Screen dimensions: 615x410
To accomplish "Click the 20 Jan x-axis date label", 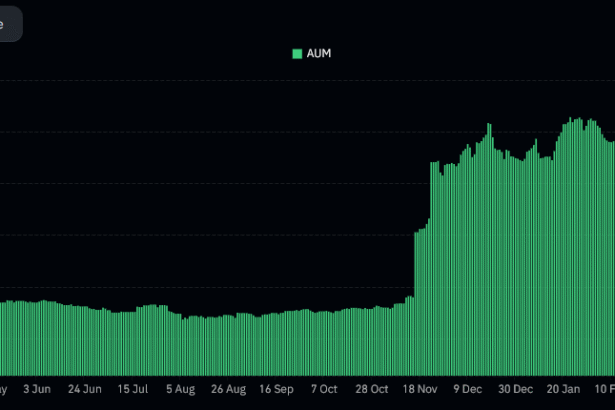I will coord(564,389).
